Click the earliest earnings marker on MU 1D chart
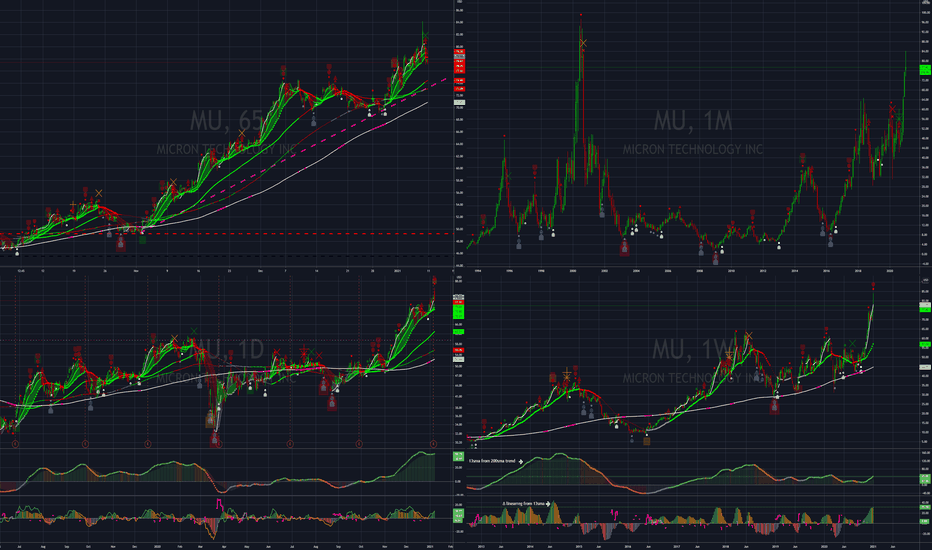This screenshot has height=550, width=932. [x=15, y=444]
